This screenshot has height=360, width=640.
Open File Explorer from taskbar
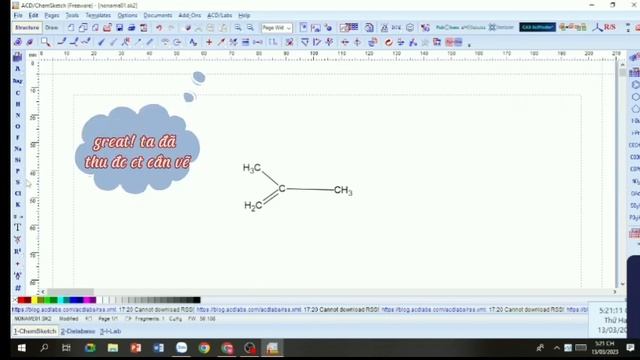point(113,348)
